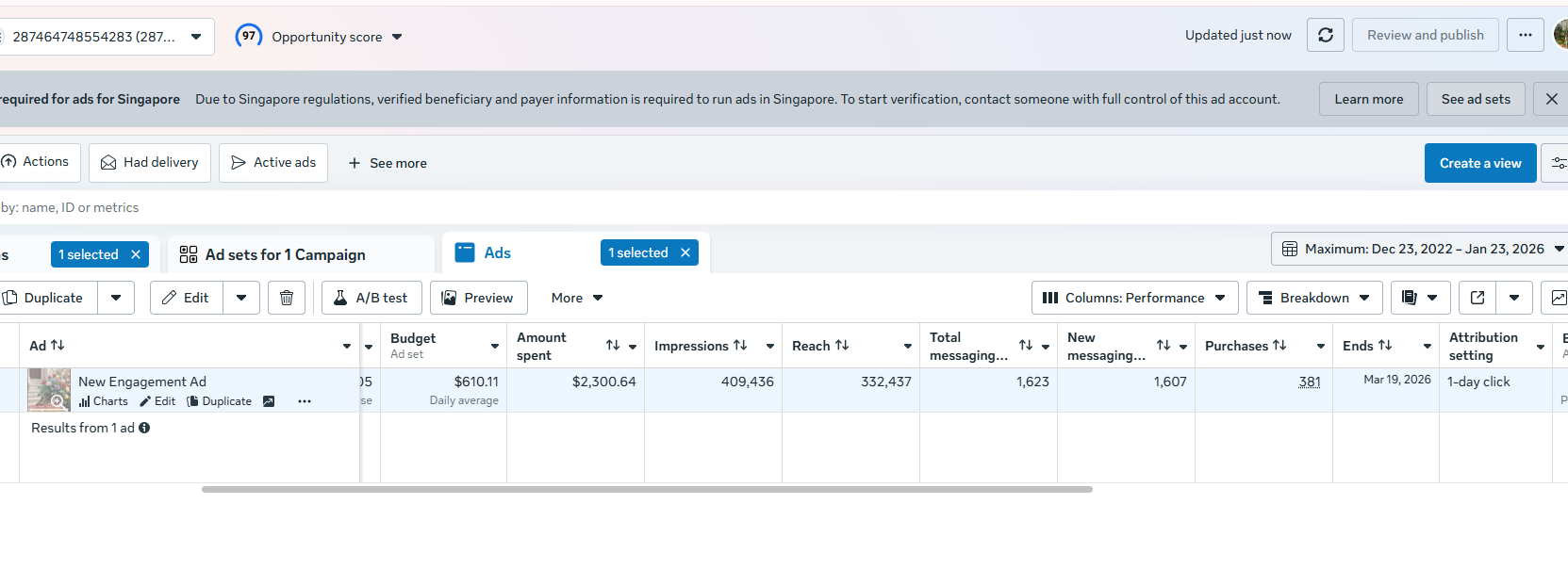The width and height of the screenshot is (1568, 569).
Task: Click Duplicate under New Engagement Ad
Action: 219,401
